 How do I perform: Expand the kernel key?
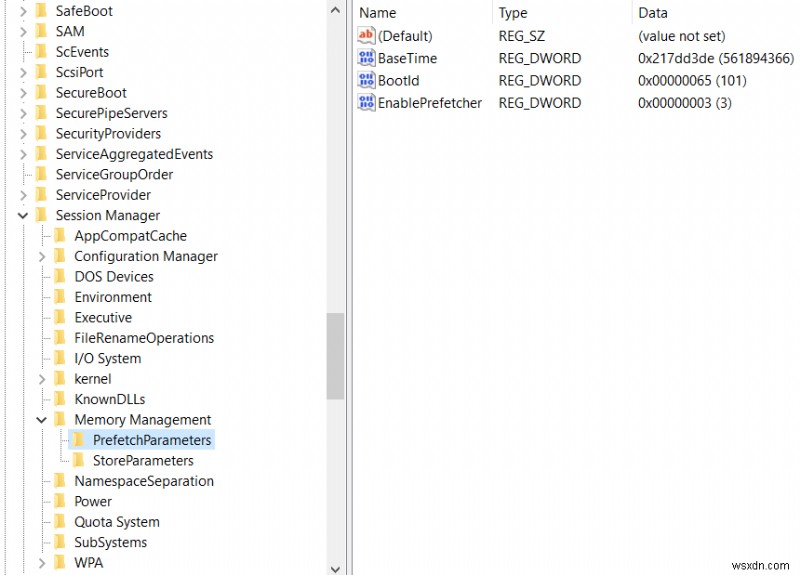click(x=42, y=379)
